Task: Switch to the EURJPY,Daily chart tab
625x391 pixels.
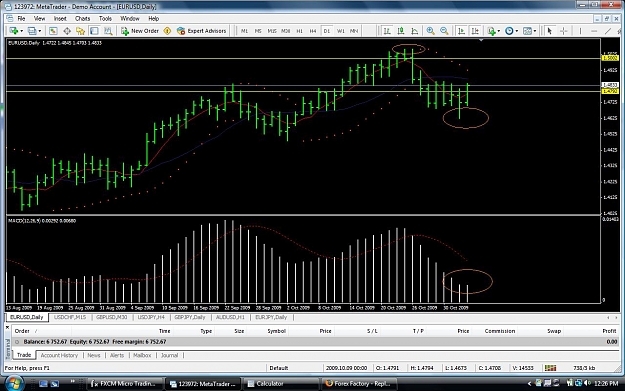Action: [x=271, y=317]
